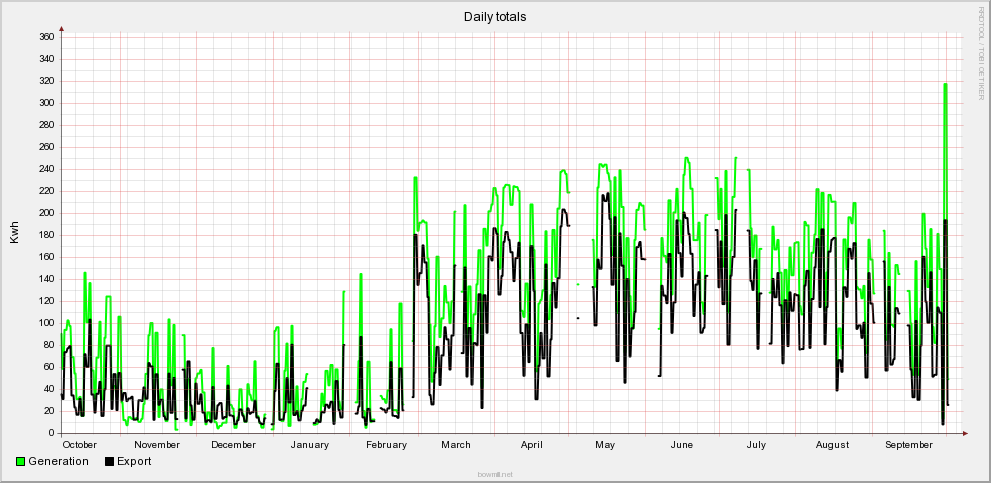Click the Kwh y-axis label
The image size is (991, 483).
[x=14, y=233]
